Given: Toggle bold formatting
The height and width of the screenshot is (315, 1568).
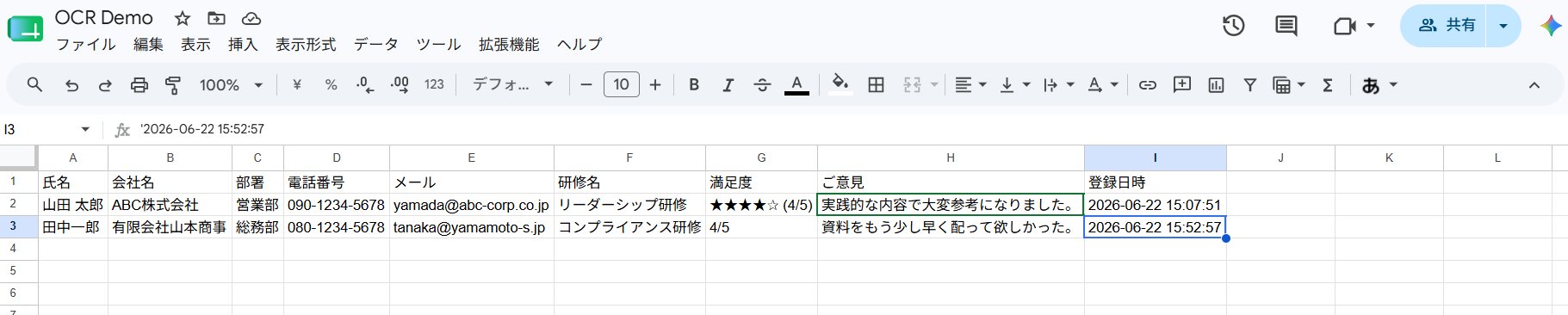Looking at the screenshot, I should 694,84.
